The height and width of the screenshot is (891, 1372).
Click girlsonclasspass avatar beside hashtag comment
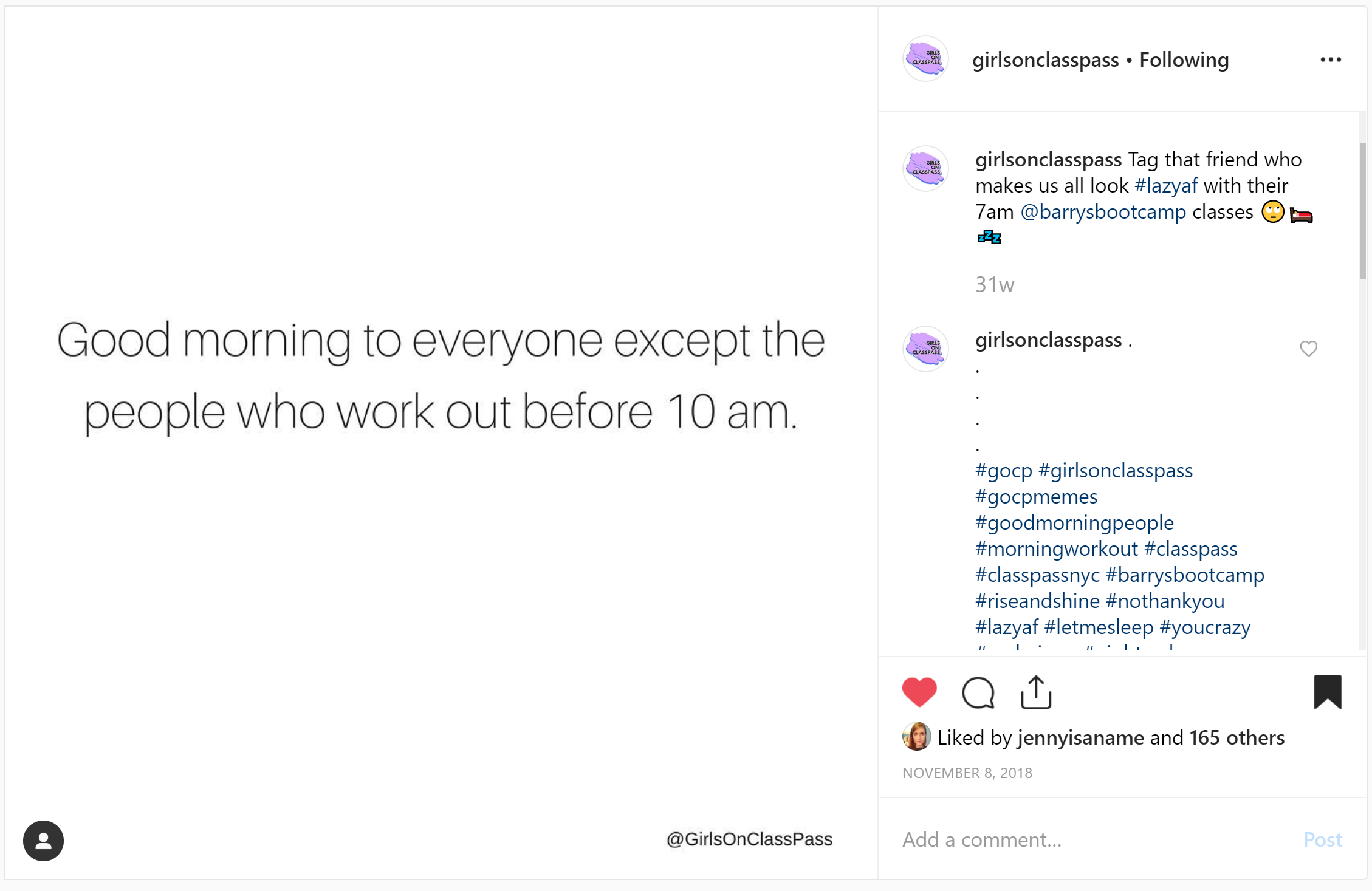[x=925, y=349]
